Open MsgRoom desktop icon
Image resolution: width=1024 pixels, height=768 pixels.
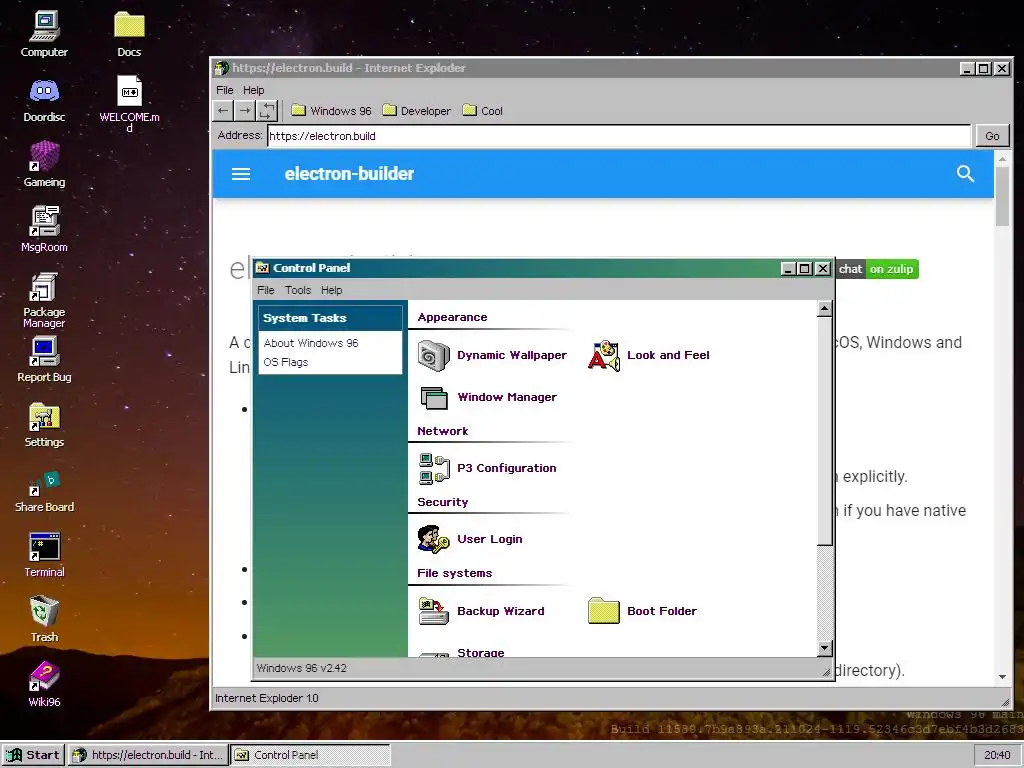pyautogui.click(x=44, y=229)
